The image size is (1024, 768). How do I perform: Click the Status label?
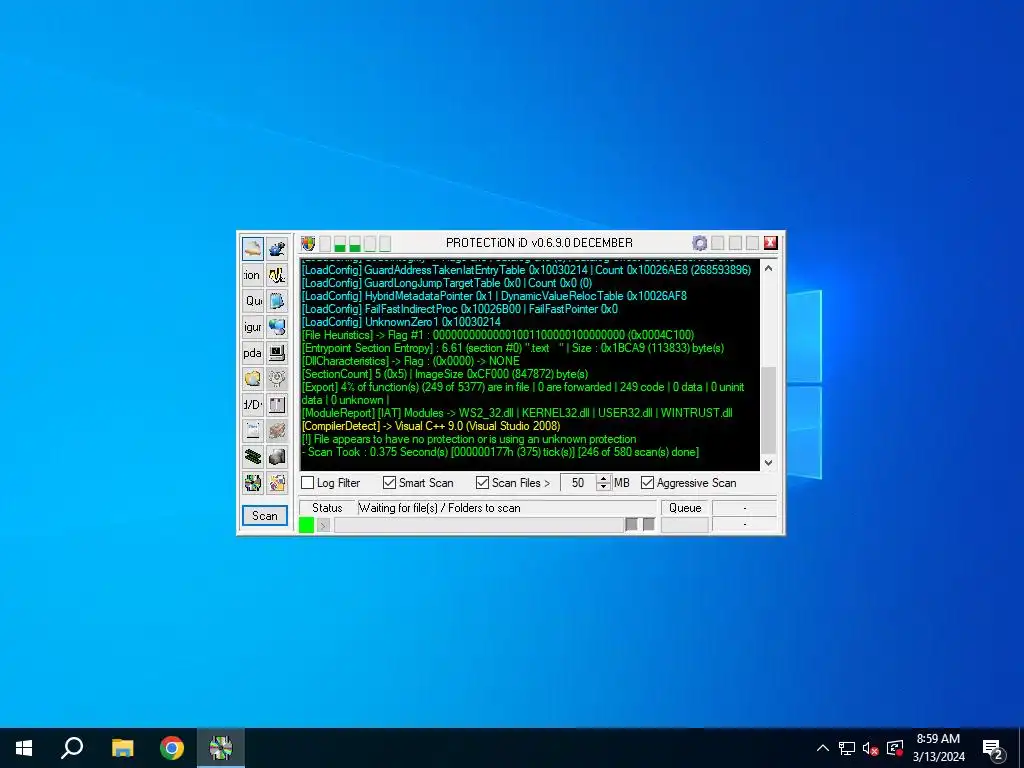[x=327, y=508]
